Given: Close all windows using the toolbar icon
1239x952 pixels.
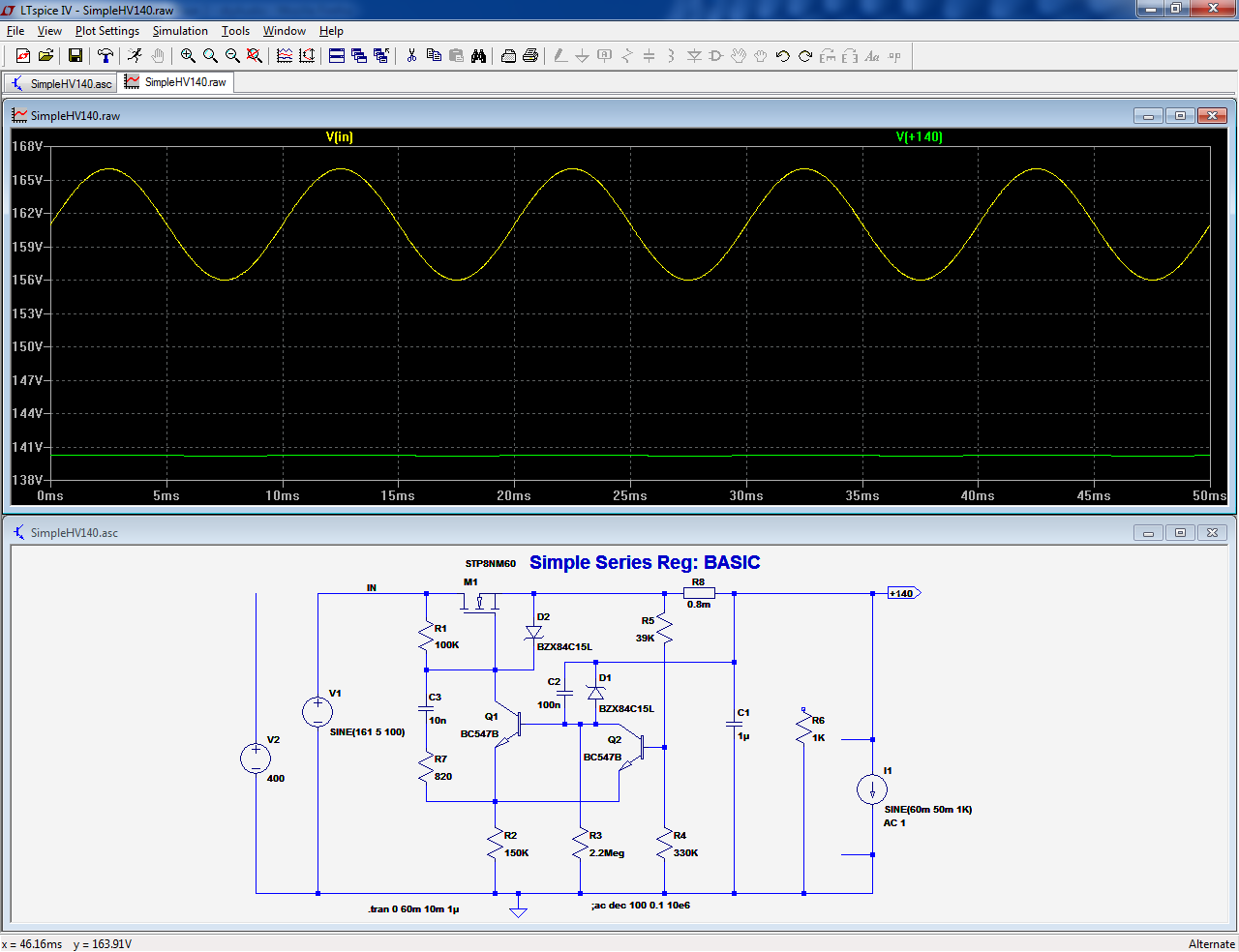Looking at the screenshot, I should [x=381, y=56].
